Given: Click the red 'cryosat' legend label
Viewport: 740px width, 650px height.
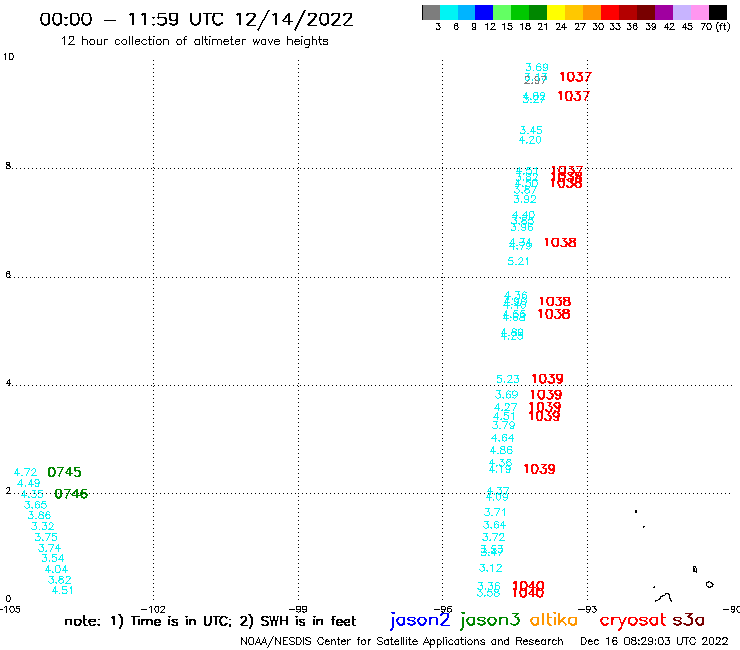Looking at the screenshot, I should click(x=633, y=620).
